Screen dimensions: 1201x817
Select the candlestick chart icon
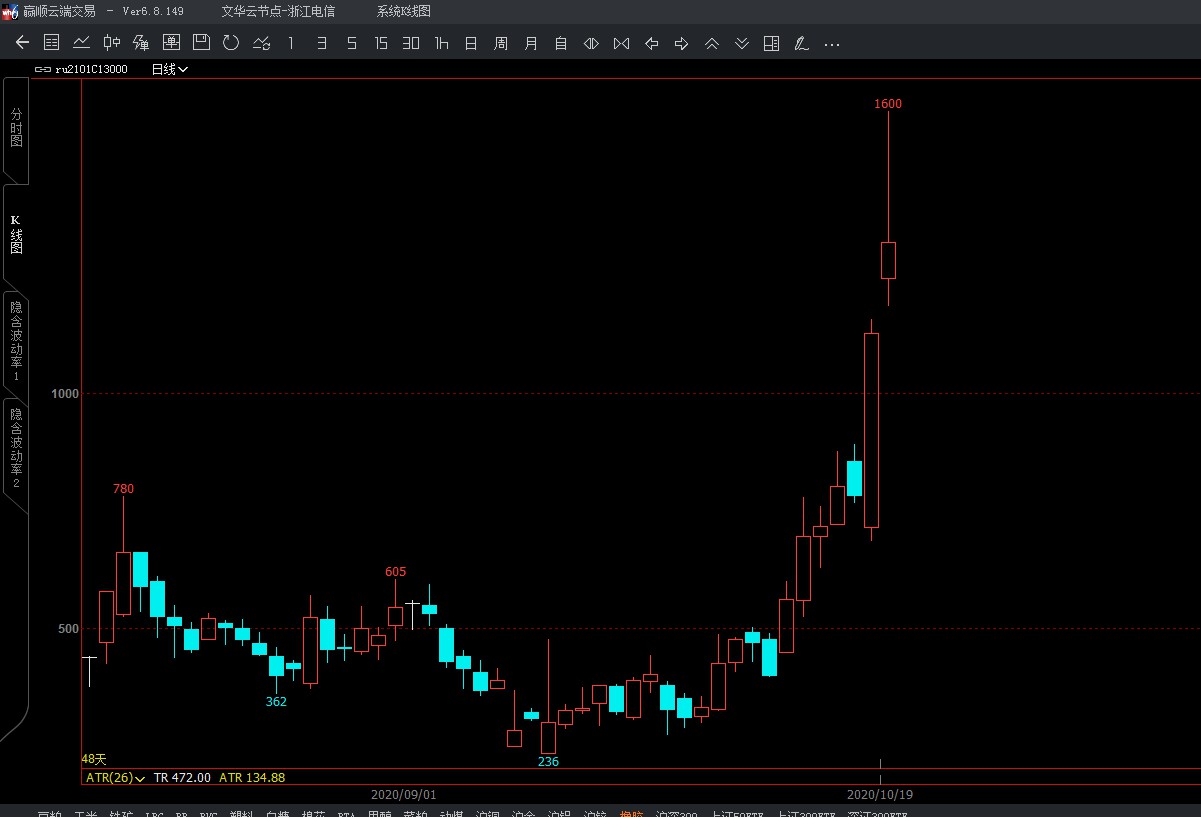112,43
